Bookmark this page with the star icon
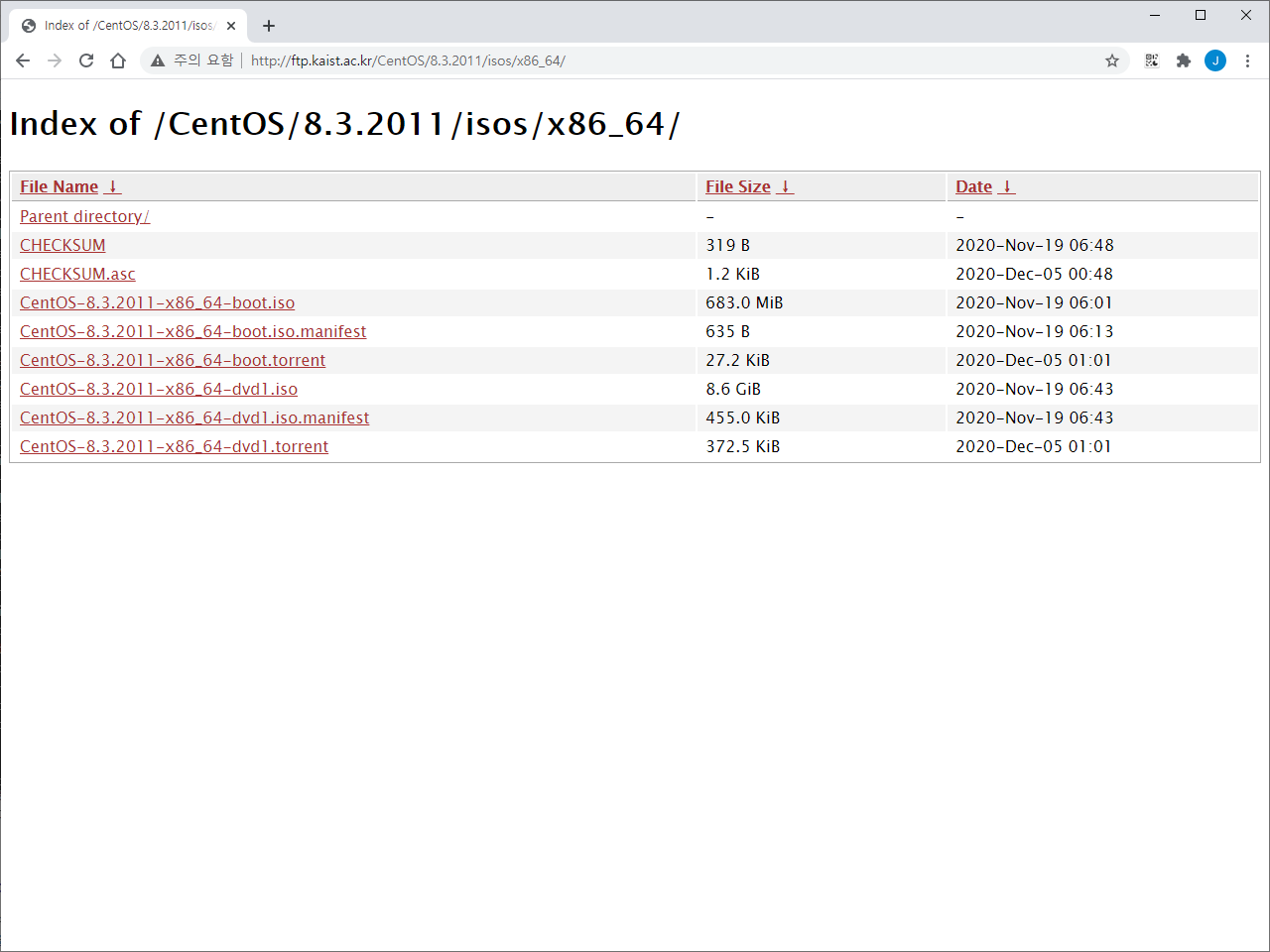The width and height of the screenshot is (1270, 952). (1112, 60)
